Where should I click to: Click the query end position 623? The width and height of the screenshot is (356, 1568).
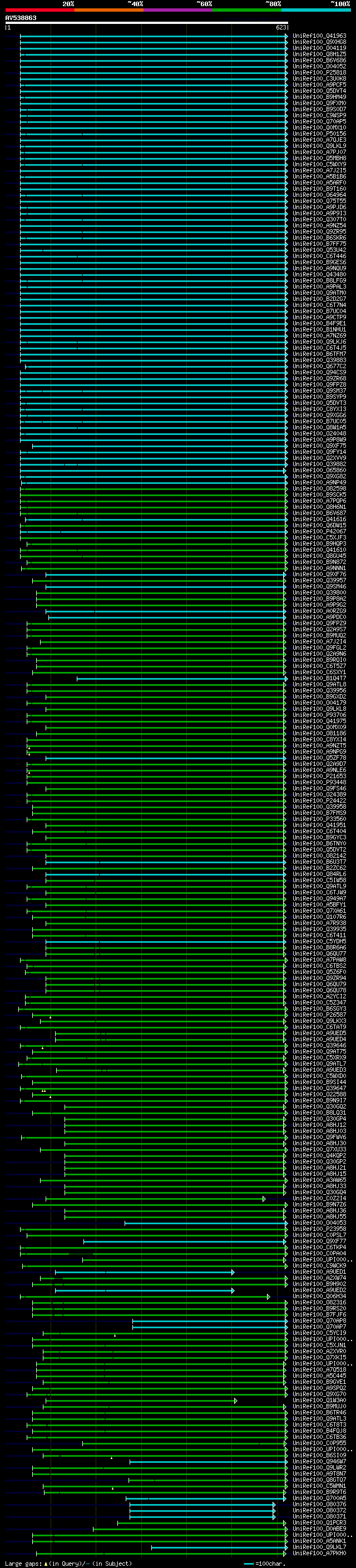[280, 27]
